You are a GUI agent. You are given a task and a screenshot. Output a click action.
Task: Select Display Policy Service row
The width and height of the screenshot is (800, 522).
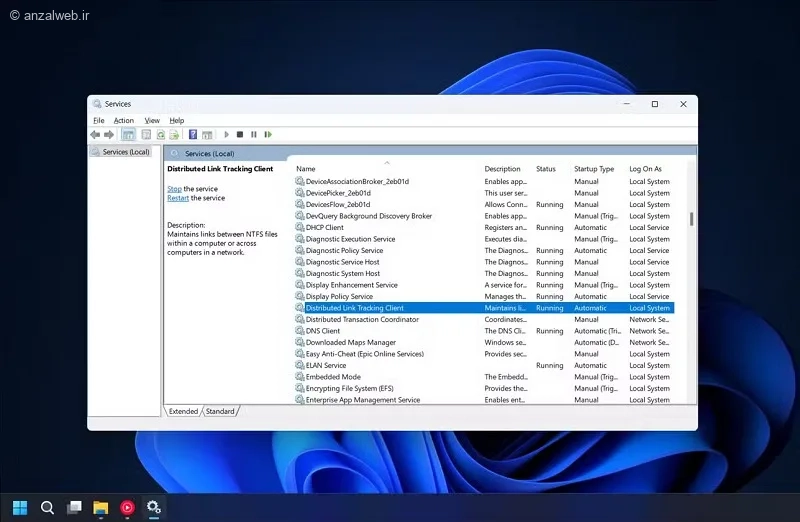pyautogui.click(x=484, y=296)
